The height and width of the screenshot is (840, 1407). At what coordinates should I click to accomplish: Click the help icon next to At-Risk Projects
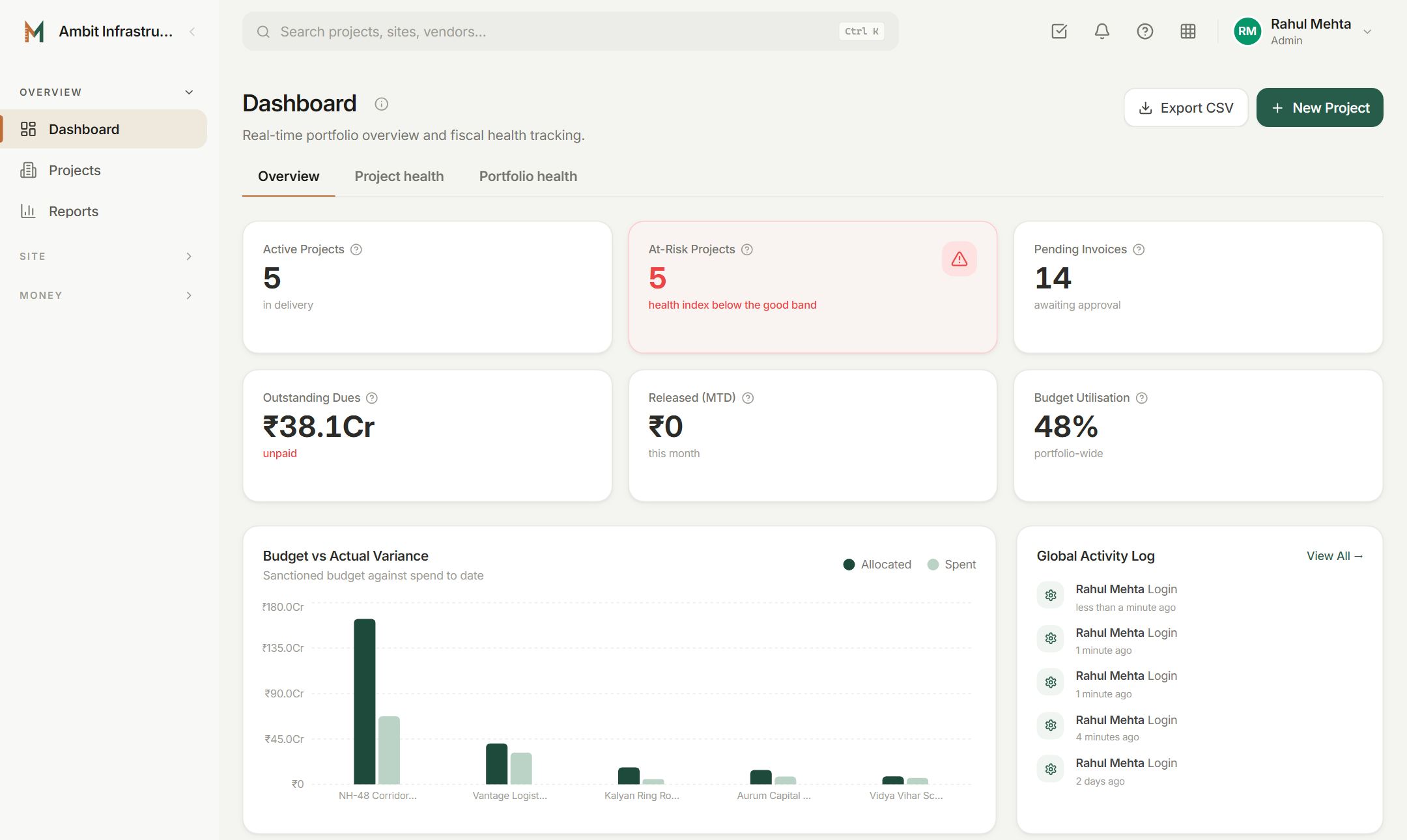(x=747, y=249)
